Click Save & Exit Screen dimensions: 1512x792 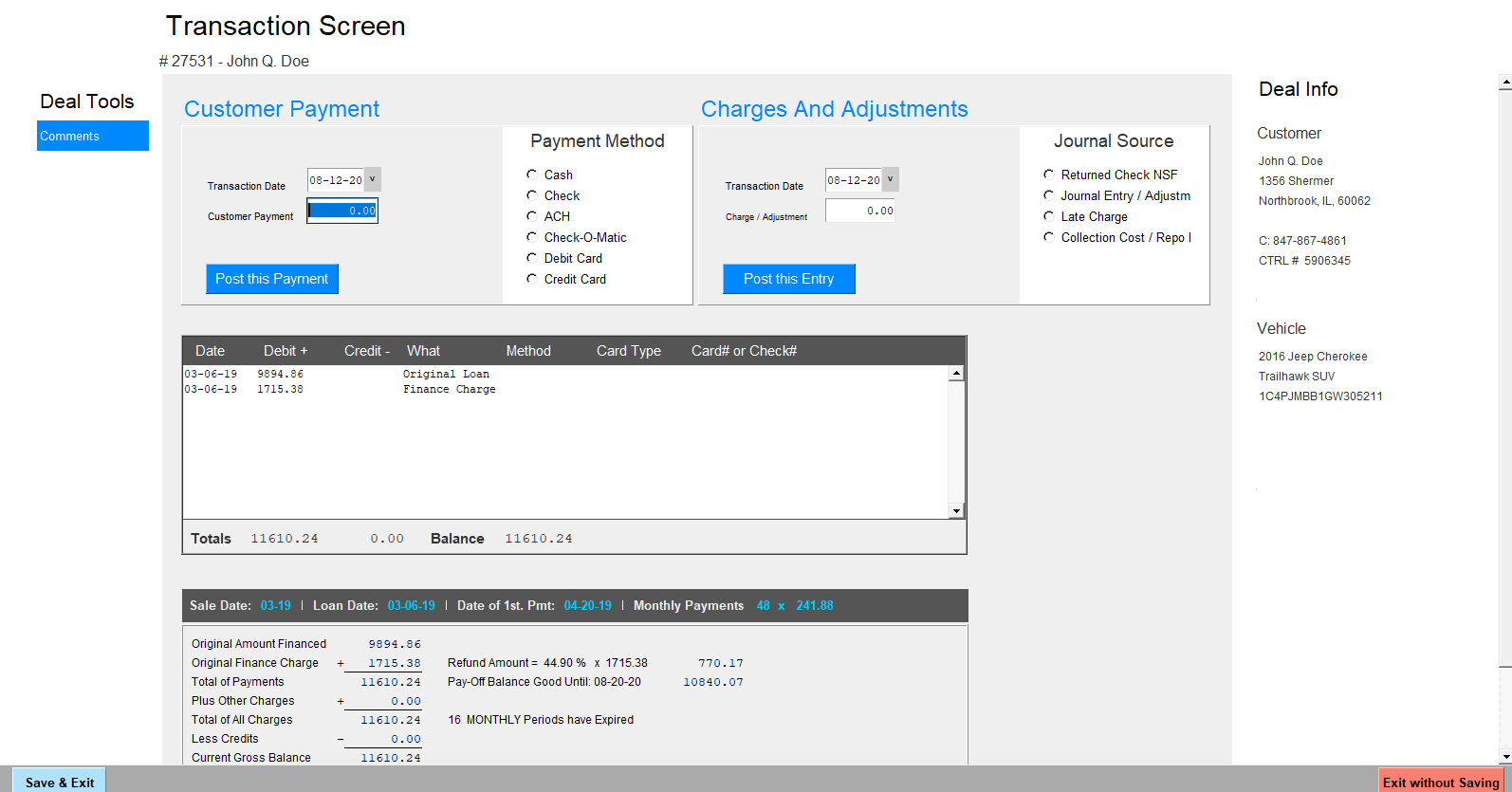pyautogui.click(x=60, y=782)
